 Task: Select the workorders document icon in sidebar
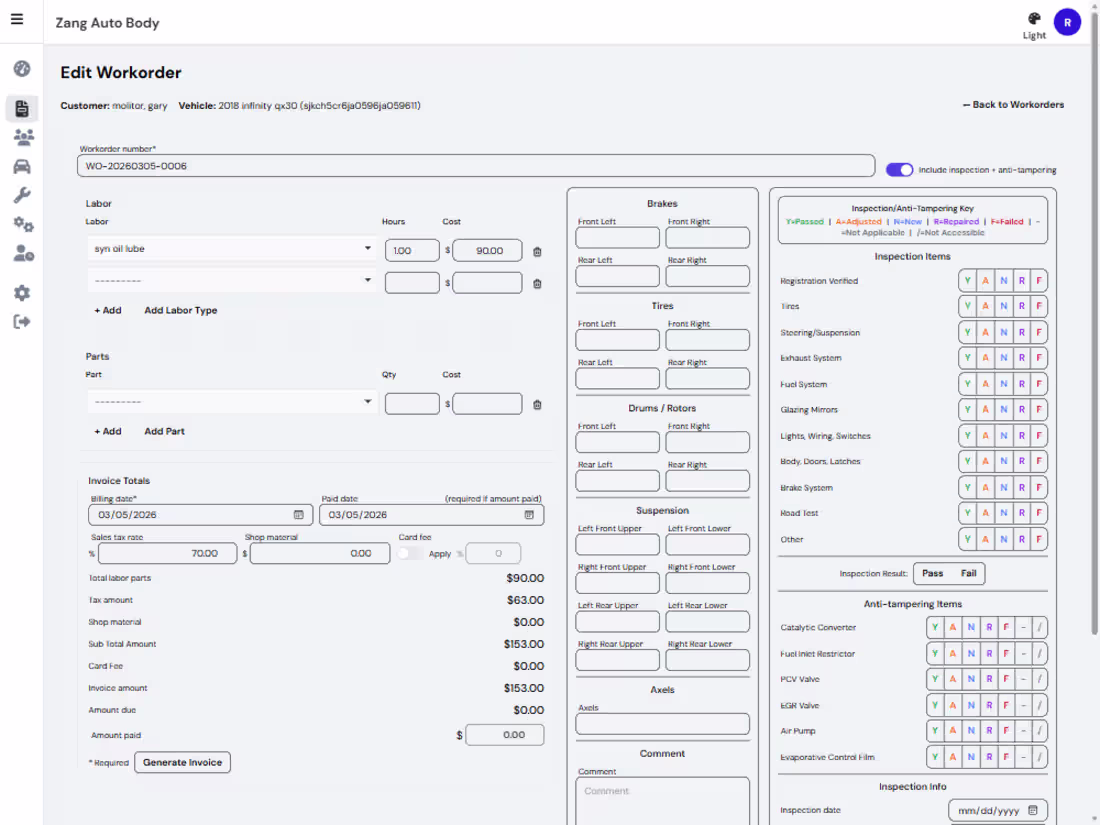21,108
